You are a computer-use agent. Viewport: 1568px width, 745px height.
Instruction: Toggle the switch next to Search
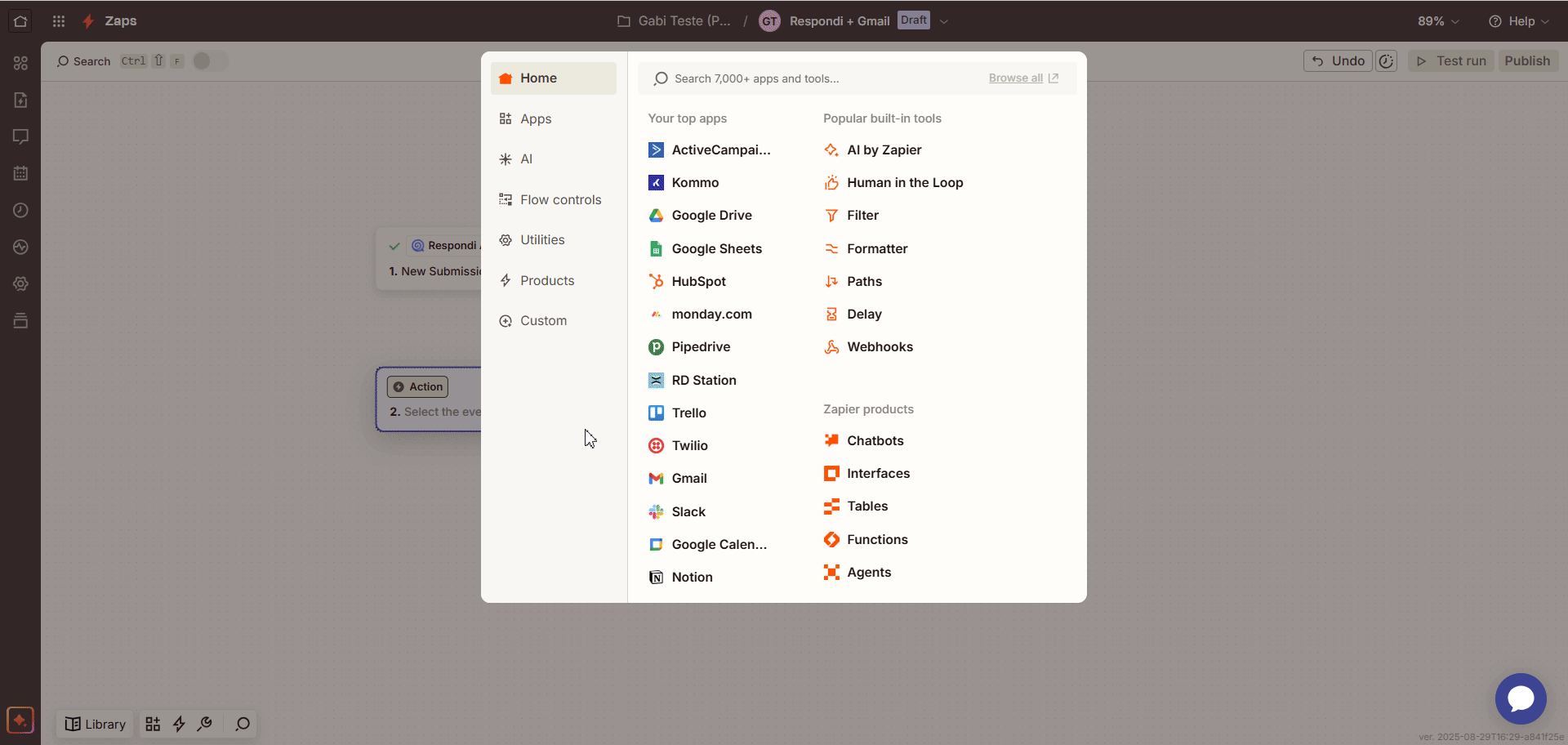210,61
